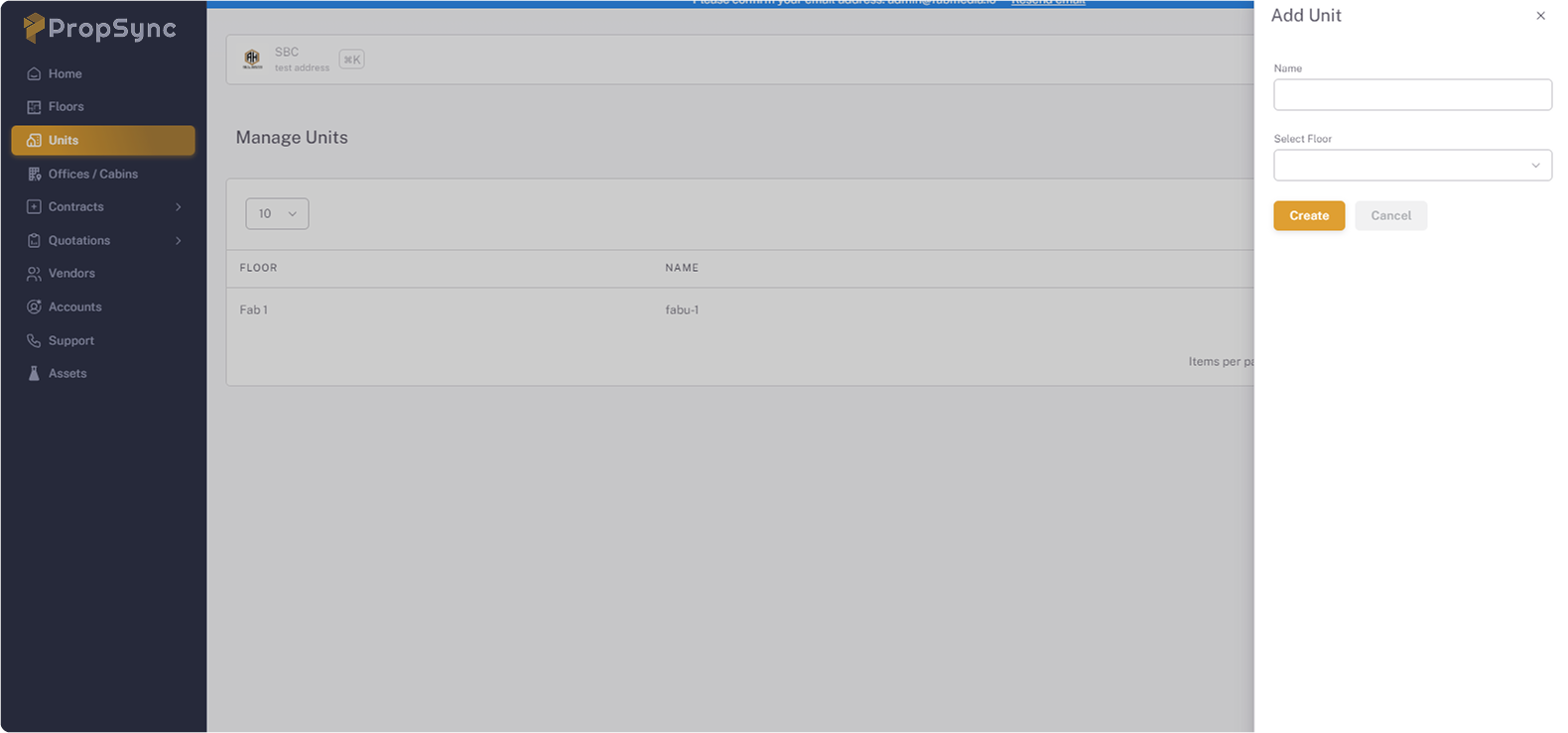Click the Manage Units heading
Viewport: 1568px width, 733px height.
click(292, 138)
